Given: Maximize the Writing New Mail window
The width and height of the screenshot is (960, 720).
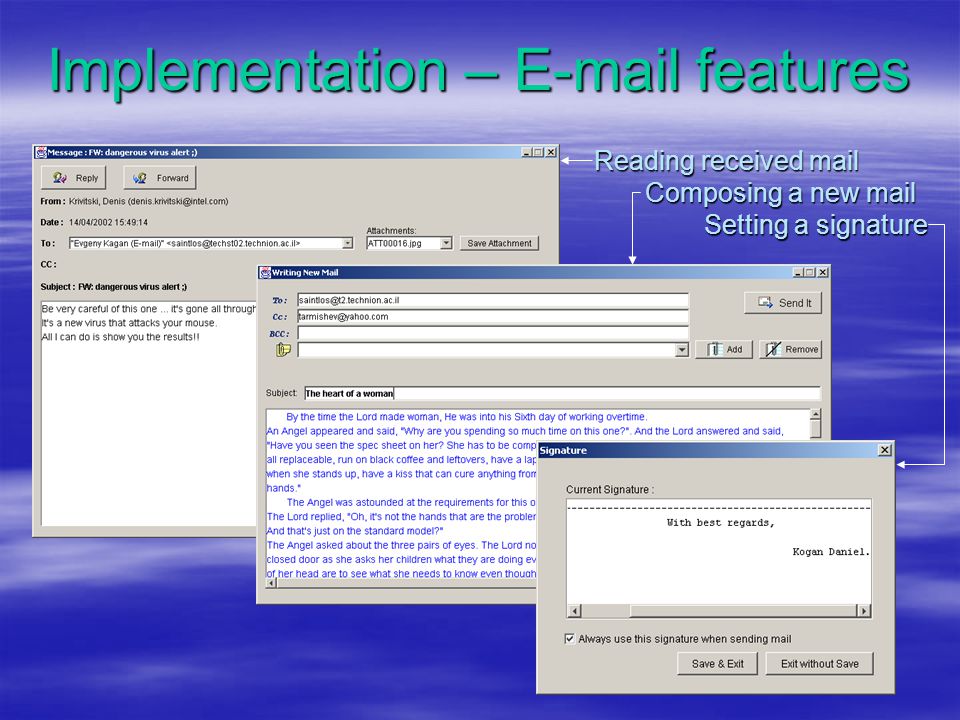Looking at the screenshot, I should [x=810, y=272].
